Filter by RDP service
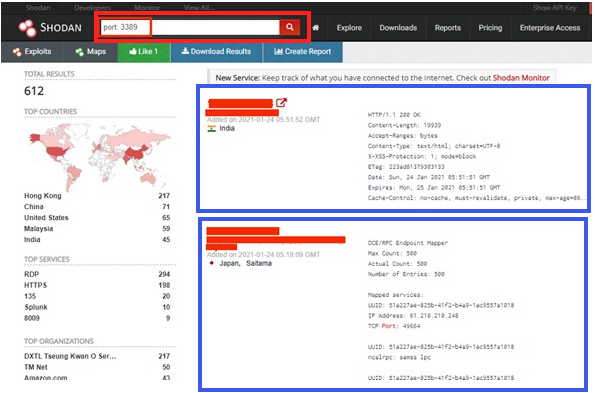This screenshot has height=393, width=595. tap(31, 274)
